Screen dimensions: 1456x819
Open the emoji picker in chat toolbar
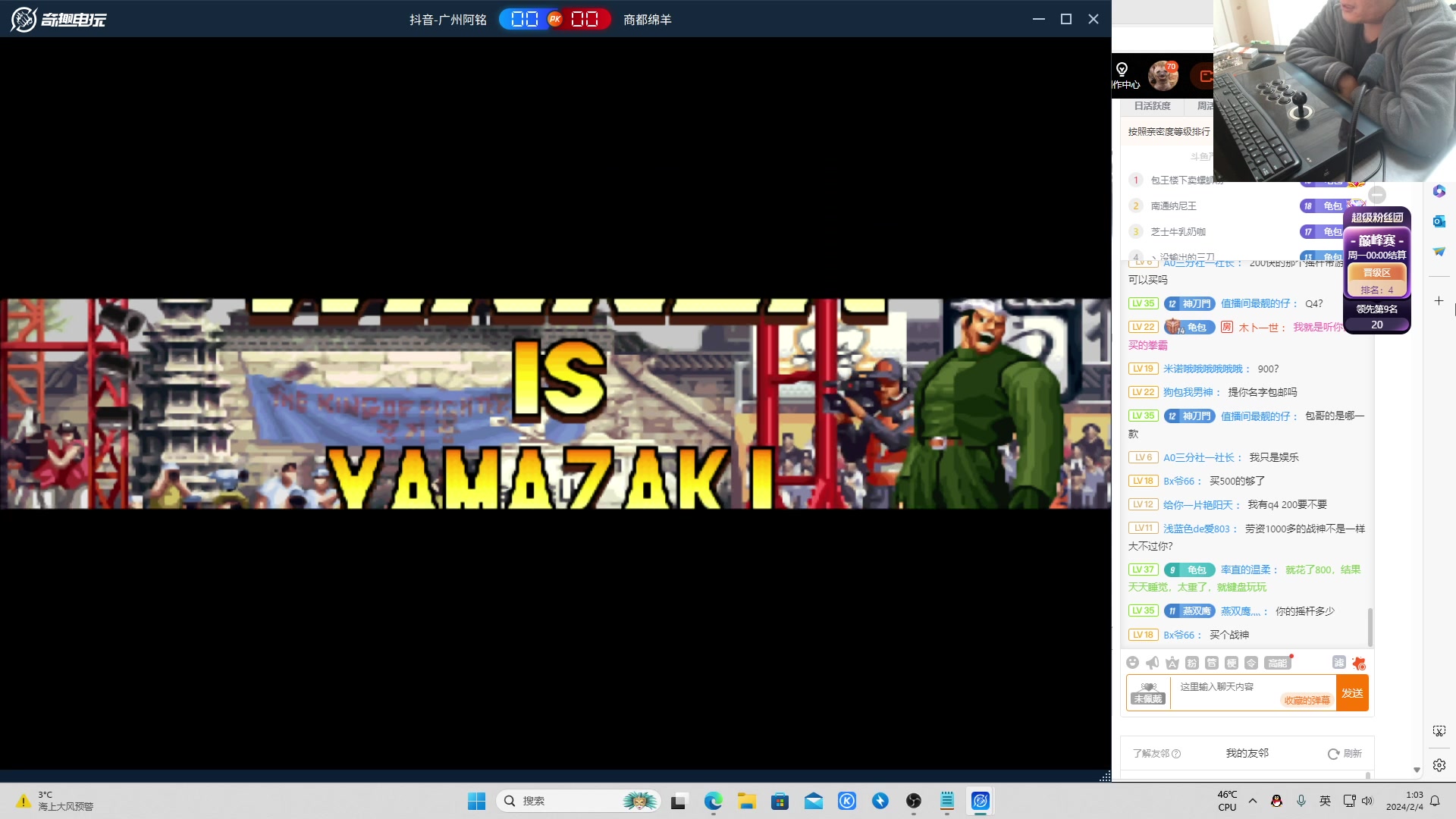pos(1132,663)
